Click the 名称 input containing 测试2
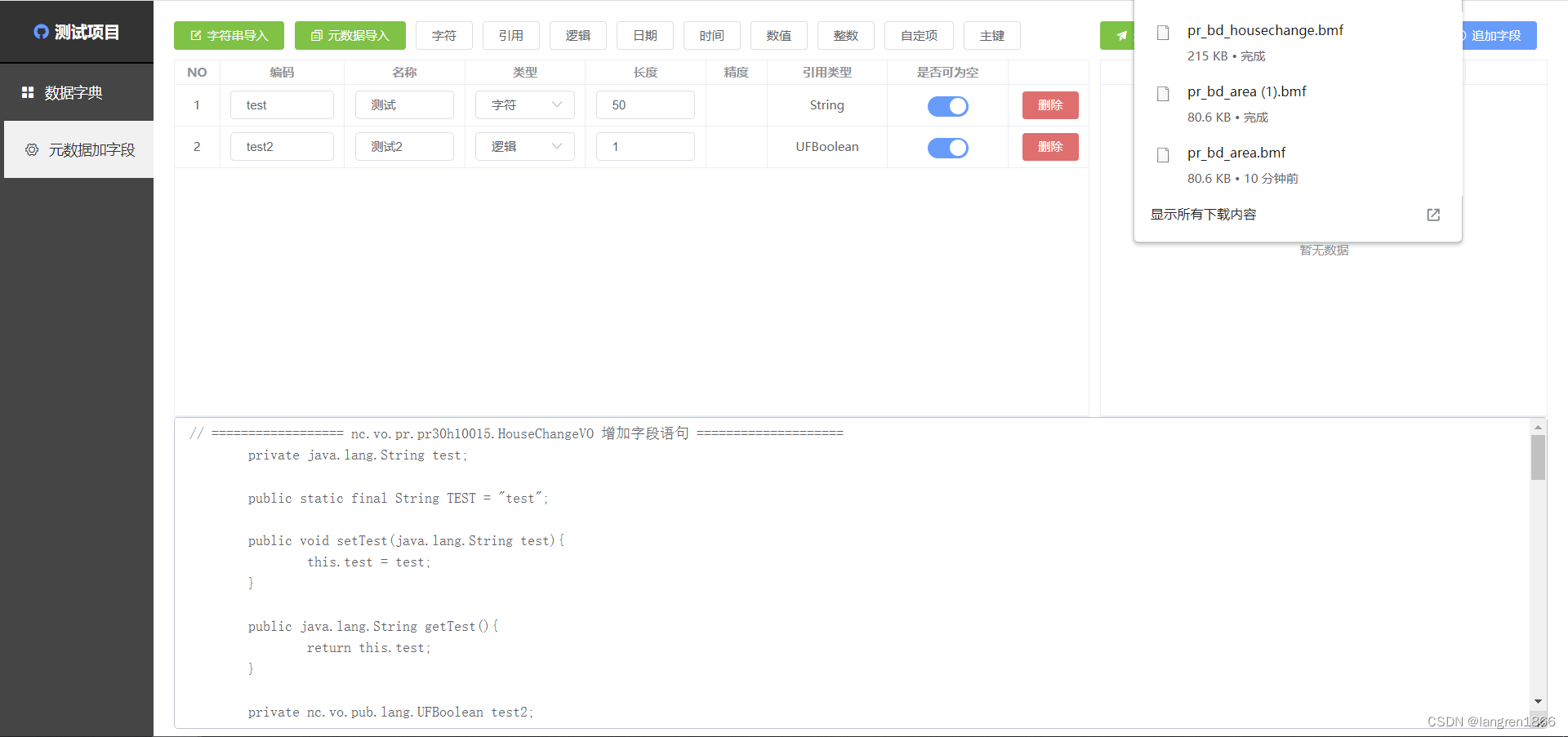 (x=404, y=147)
